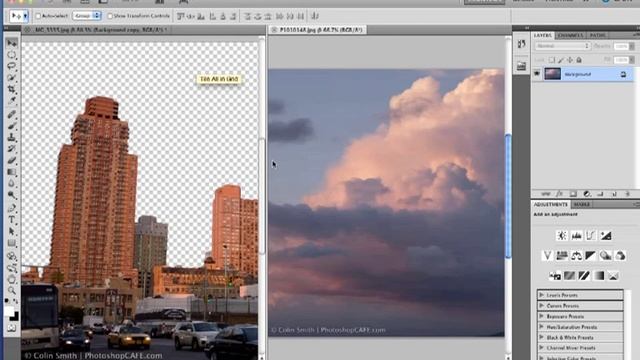Activate the clouds image document tab
640x360 pixels.
tap(318, 30)
